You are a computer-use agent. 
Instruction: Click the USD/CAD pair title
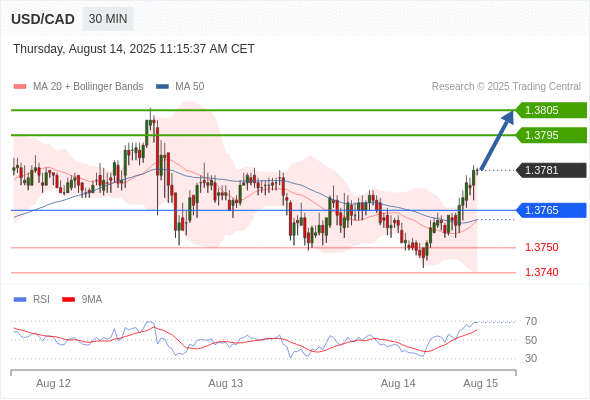click(x=43, y=19)
